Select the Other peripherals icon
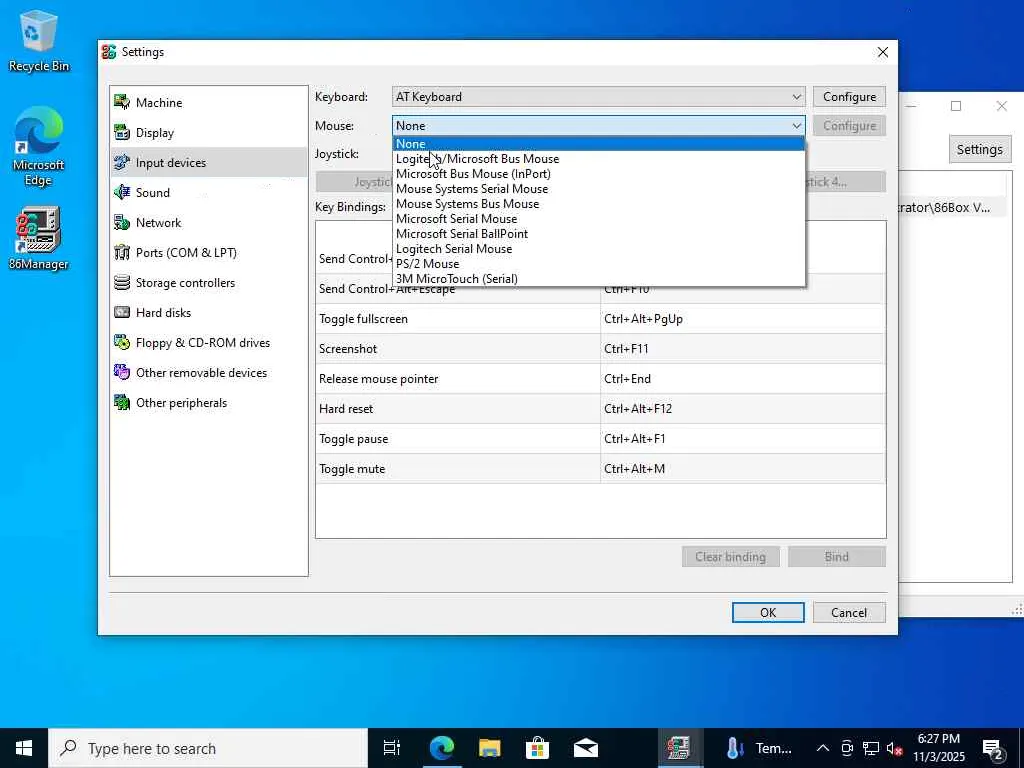 pyautogui.click(x=122, y=403)
